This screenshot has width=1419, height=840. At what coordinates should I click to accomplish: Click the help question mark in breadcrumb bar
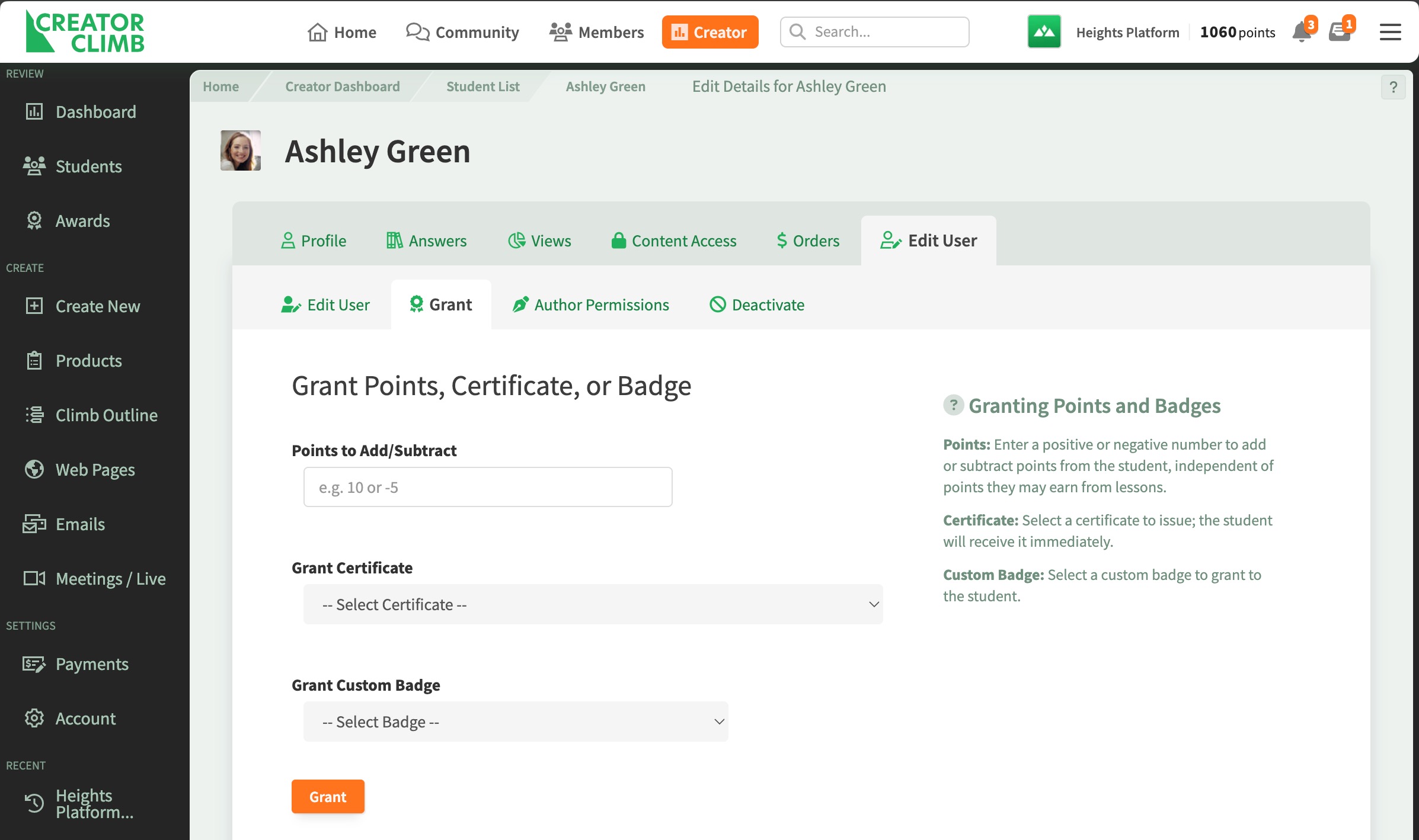1393,87
